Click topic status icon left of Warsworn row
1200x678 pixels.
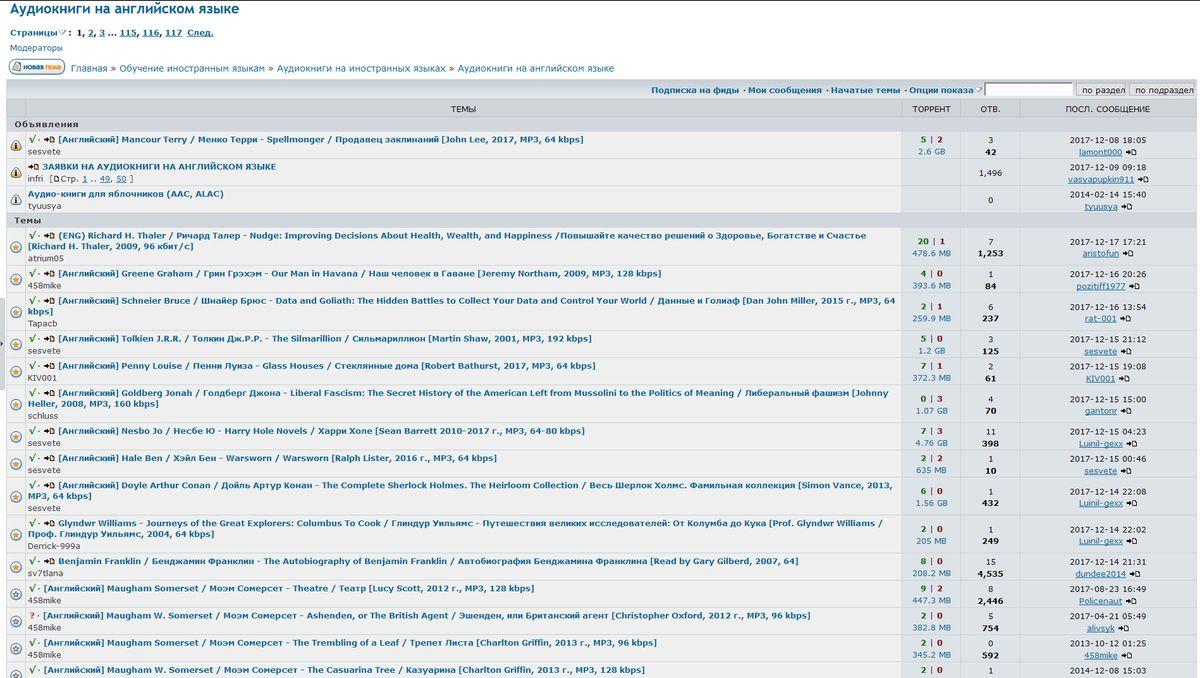coord(16,464)
